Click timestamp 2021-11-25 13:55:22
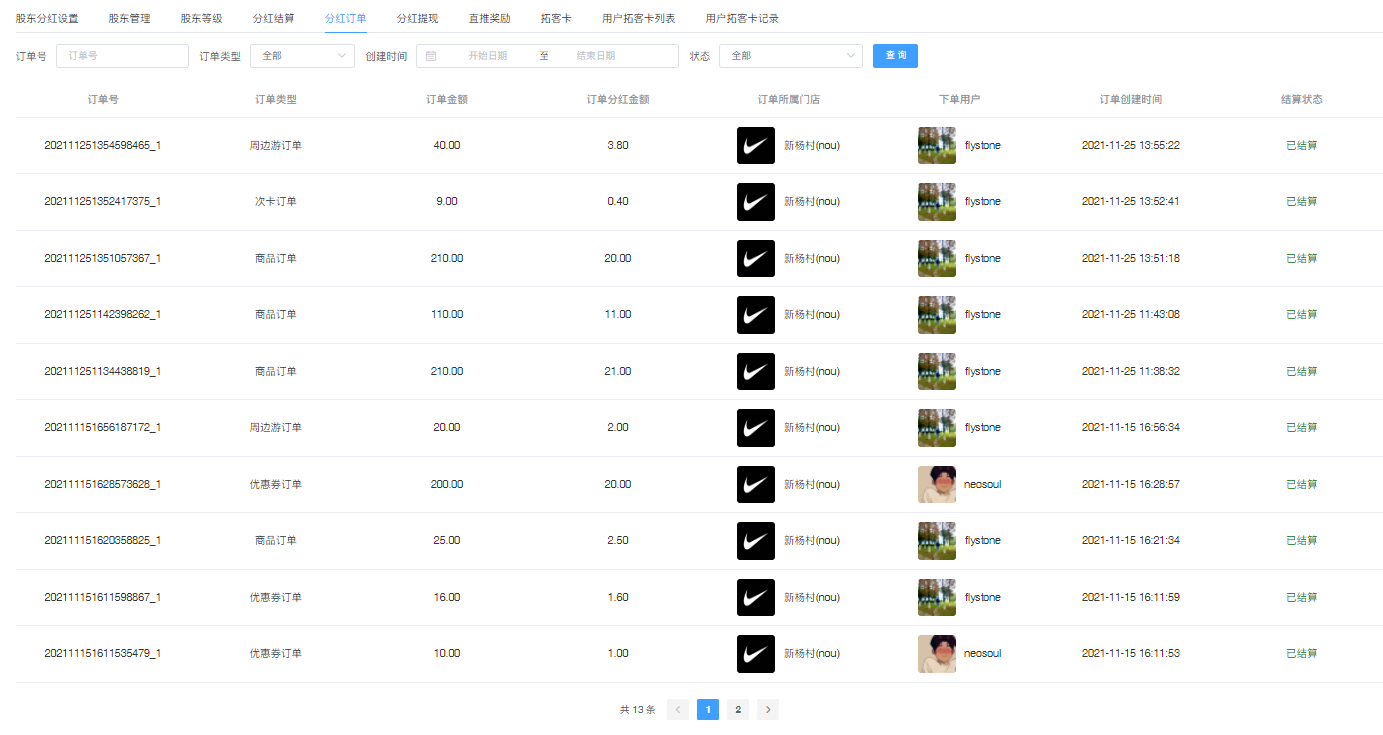 (x=1131, y=145)
